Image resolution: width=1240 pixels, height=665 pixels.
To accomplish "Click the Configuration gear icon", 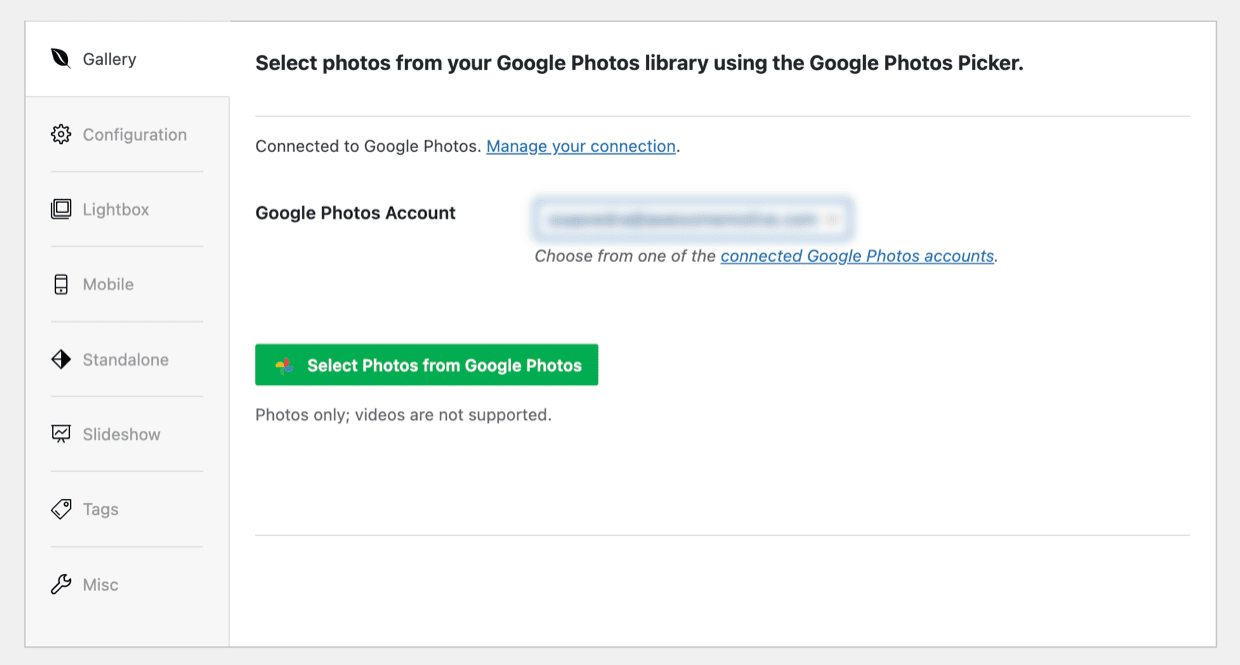I will [x=59, y=134].
